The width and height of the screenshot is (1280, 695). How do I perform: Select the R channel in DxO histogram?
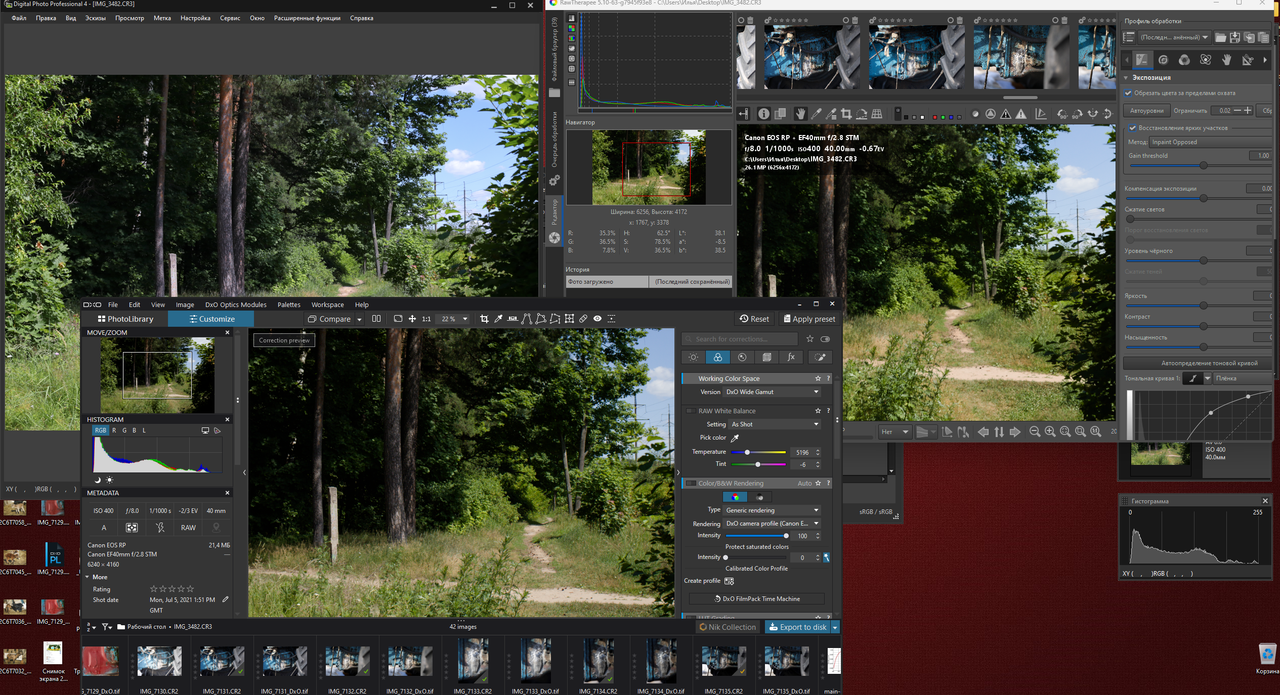pos(113,430)
